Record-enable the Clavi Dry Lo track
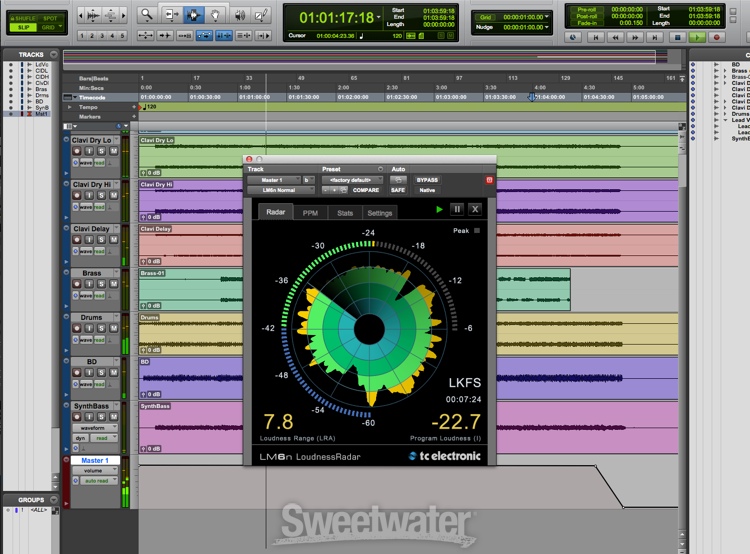This screenshot has width=750, height=554. point(77,151)
